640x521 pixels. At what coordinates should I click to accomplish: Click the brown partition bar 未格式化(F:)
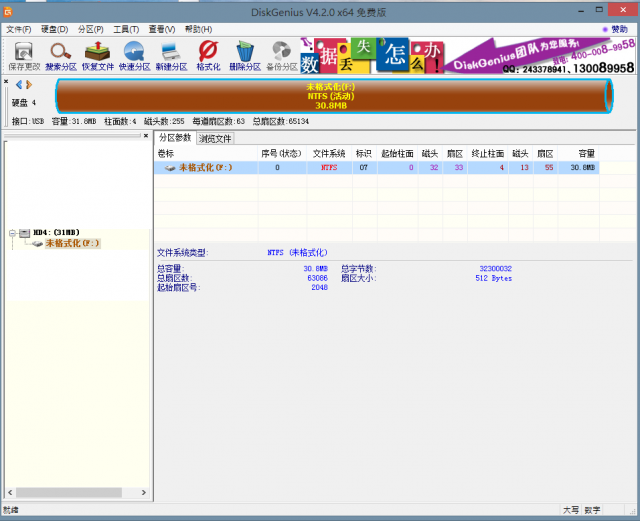click(x=334, y=96)
